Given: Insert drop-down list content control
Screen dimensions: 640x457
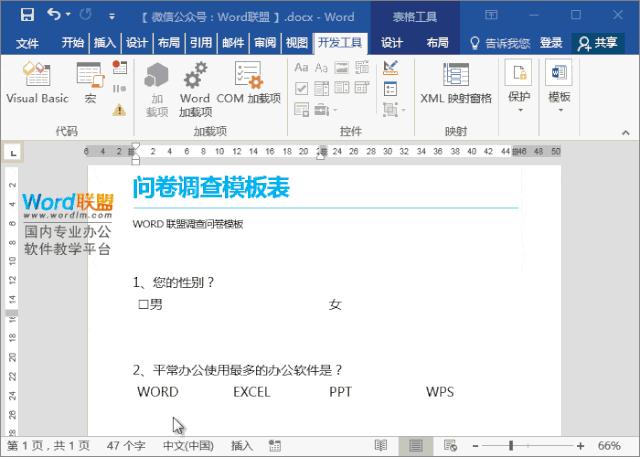Looking at the screenshot, I should [x=342, y=88].
